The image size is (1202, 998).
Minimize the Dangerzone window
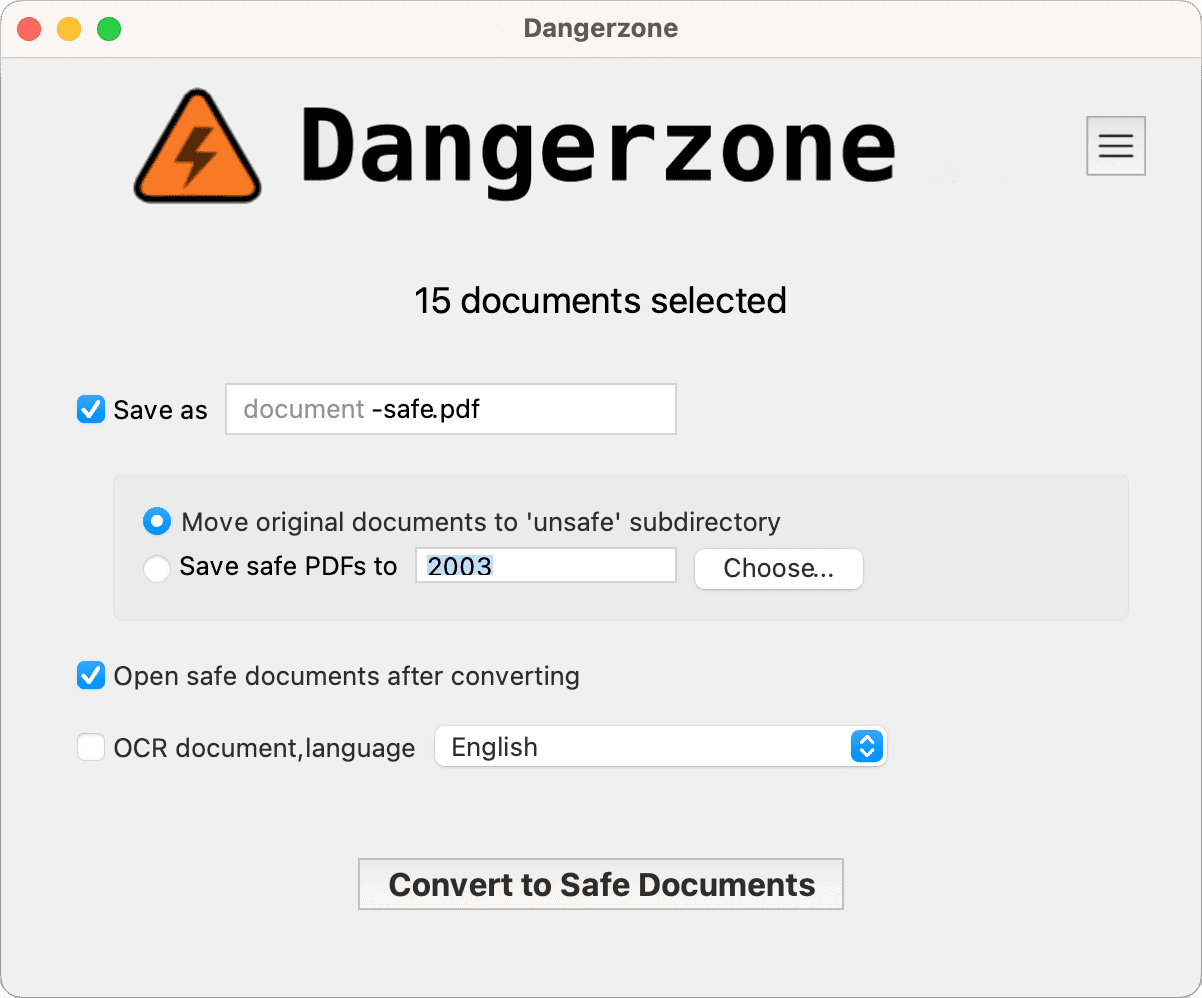(69, 29)
